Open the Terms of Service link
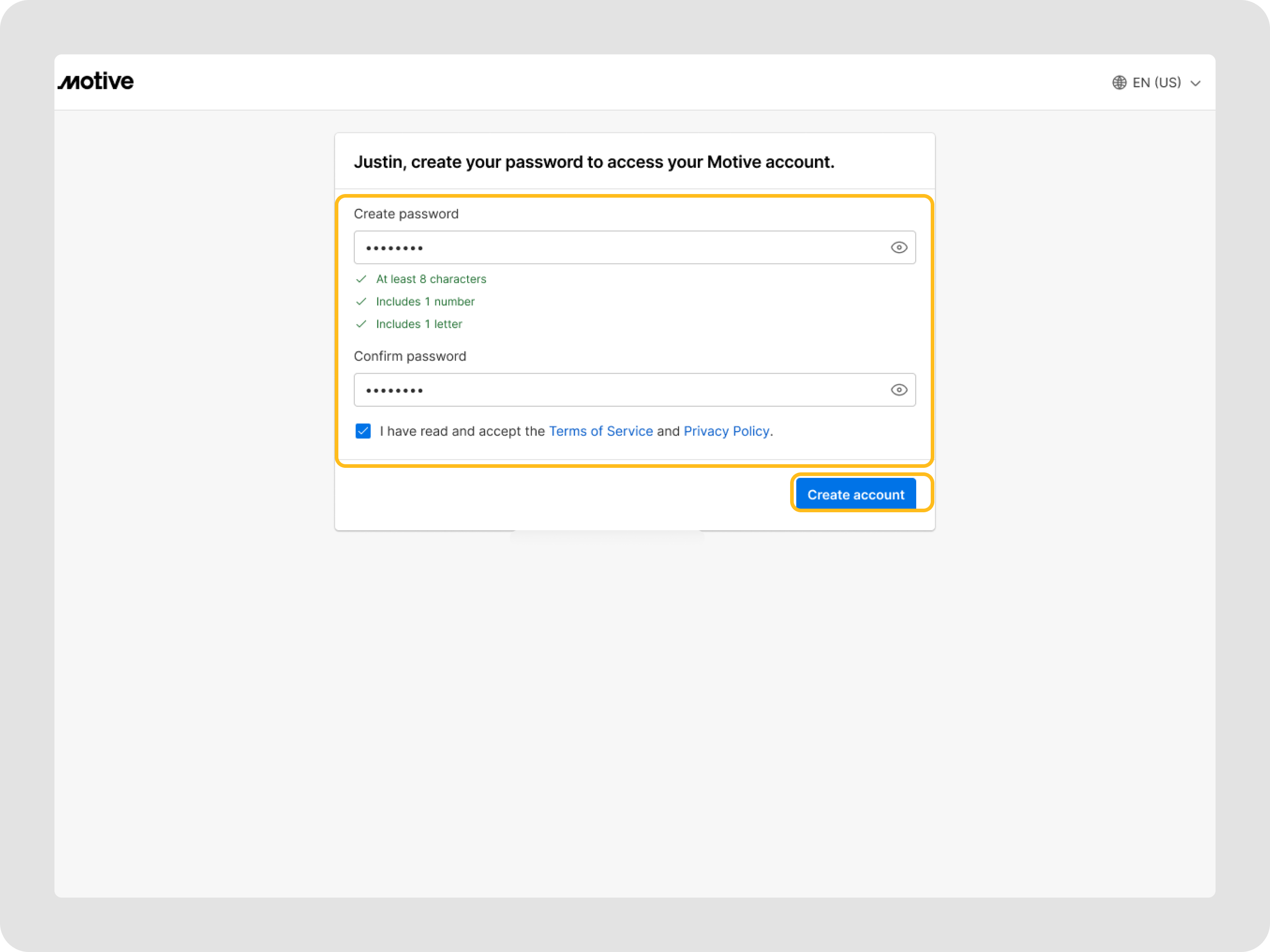This screenshot has height=952, width=1270. 601,431
